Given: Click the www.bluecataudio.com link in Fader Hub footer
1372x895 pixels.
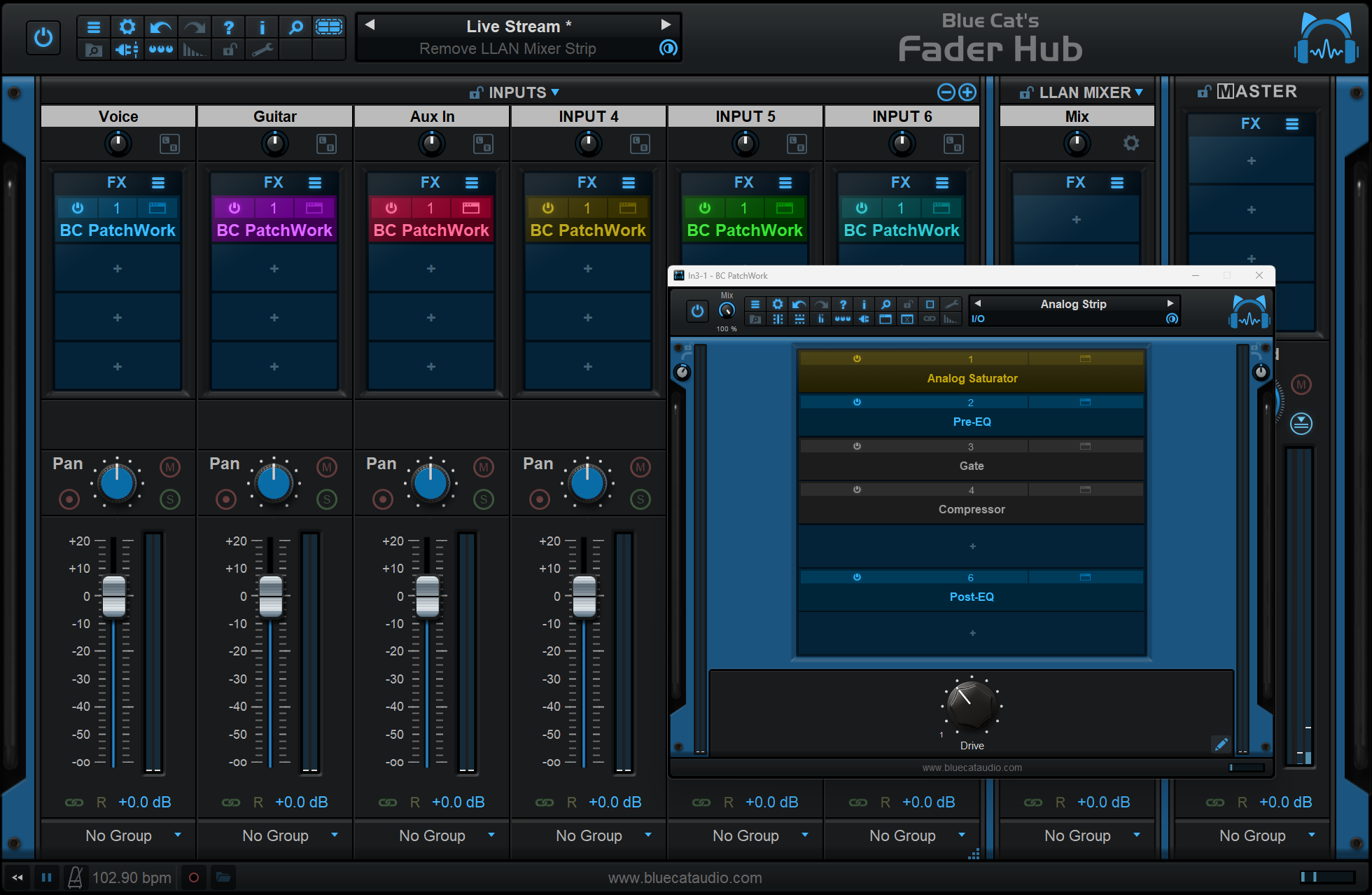Looking at the screenshot, I should pyautogui.click(x=685, y=877).
